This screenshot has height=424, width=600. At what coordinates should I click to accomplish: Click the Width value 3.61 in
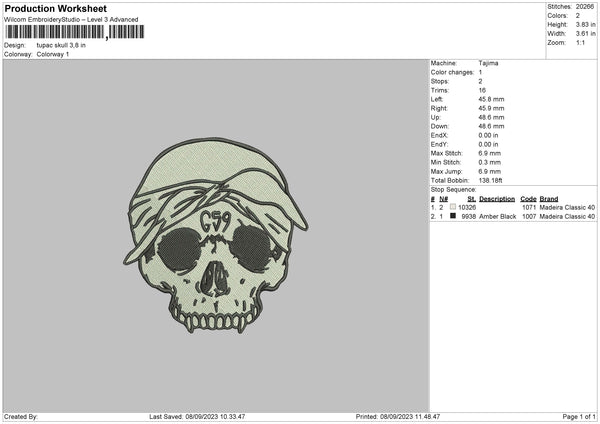[585, 34]
